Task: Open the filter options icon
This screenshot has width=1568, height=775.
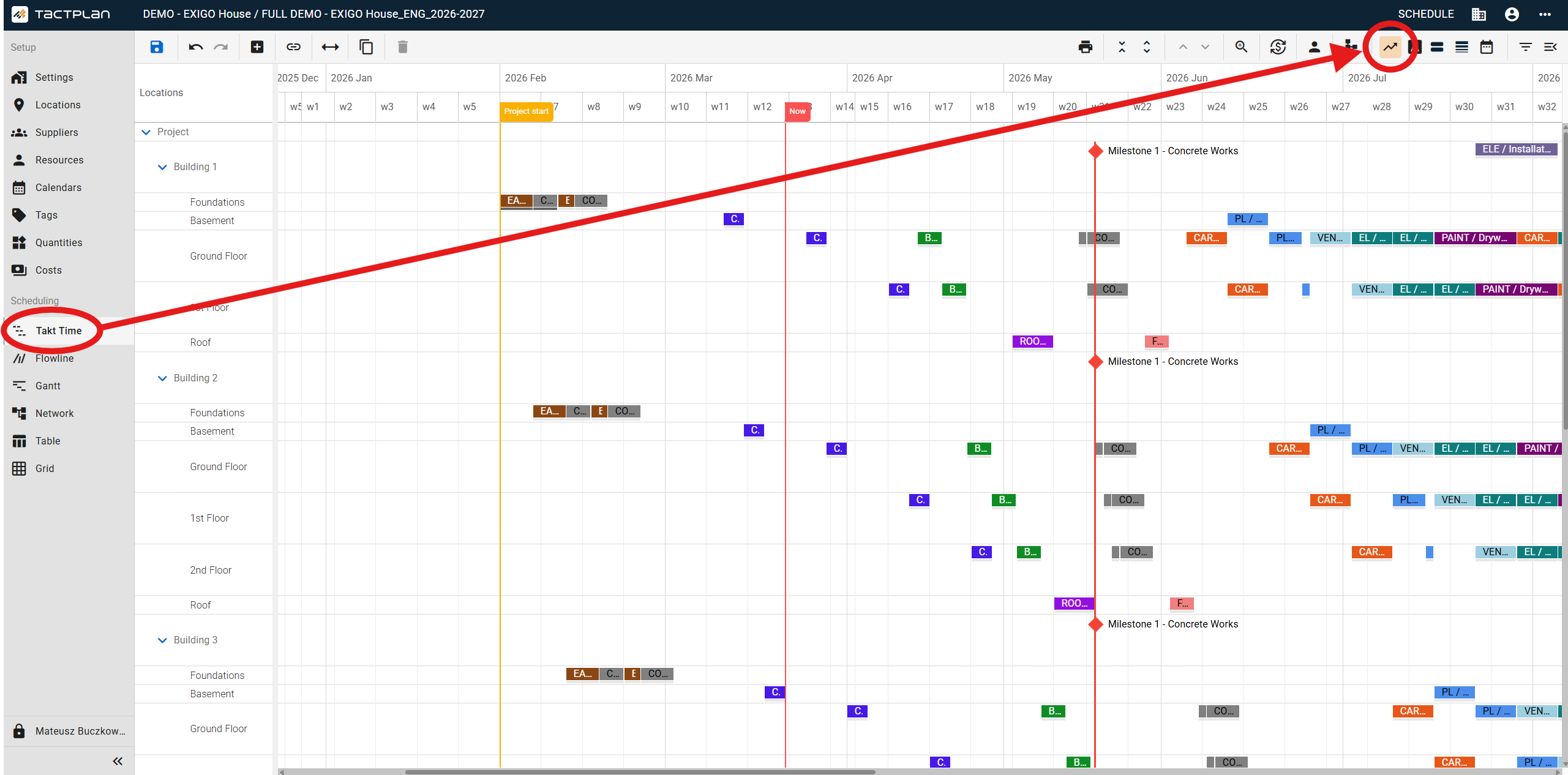Action: (1525, 47)
